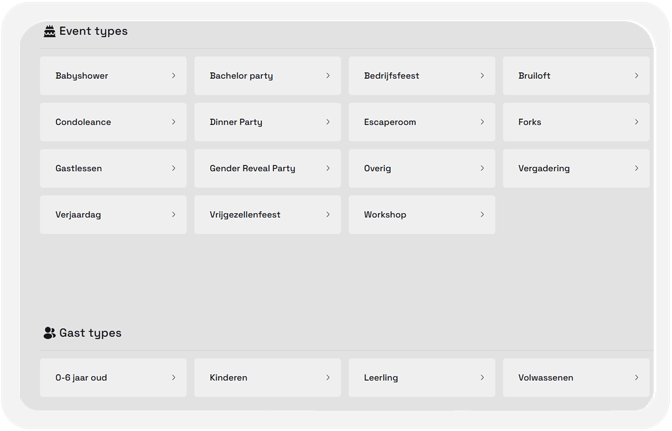
Task: Open the Forks card chevron
Action: pyautogui.click(x=636, y=122)
